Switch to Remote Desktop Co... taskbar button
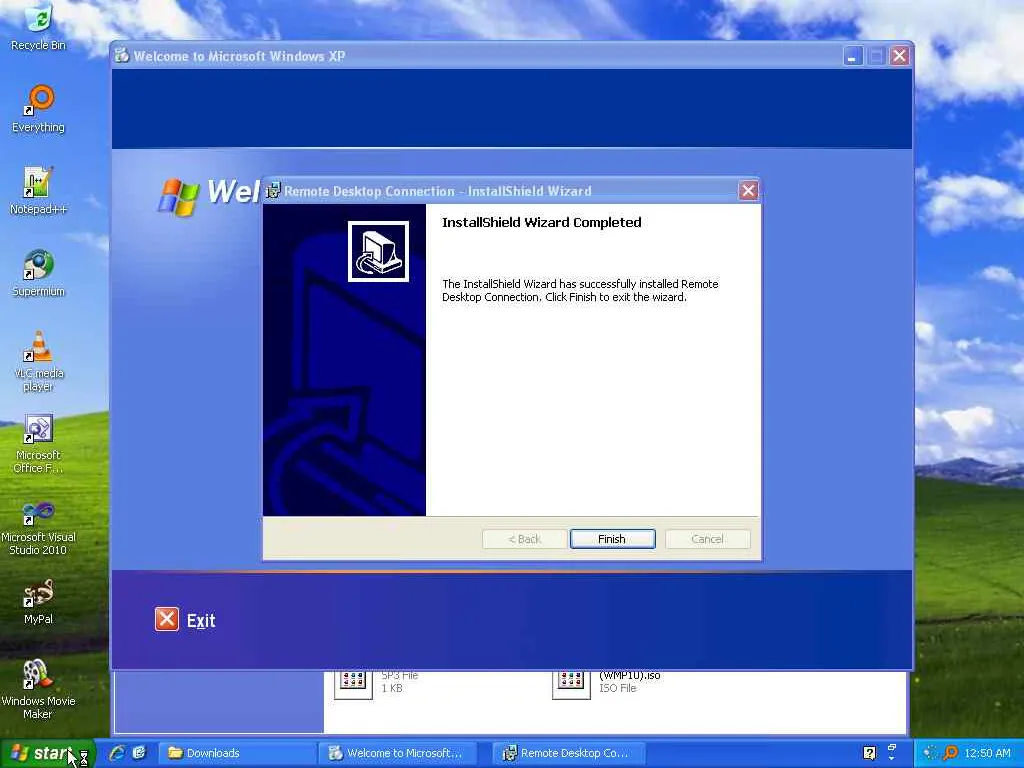This screenshot has width=1024, height=768. [x=571, y=753]
